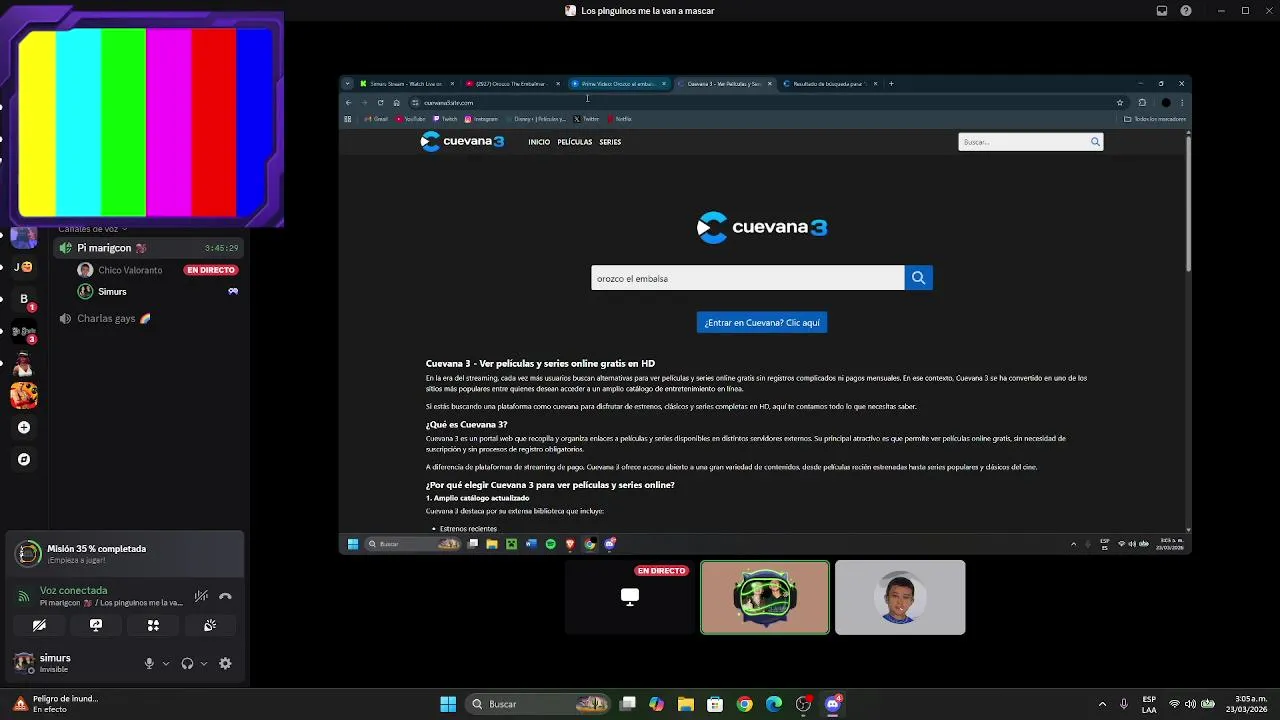Open new tab plus in streamed browser
The height and width of the screenshot is (720, 1280).
click(x=891, y=84)
